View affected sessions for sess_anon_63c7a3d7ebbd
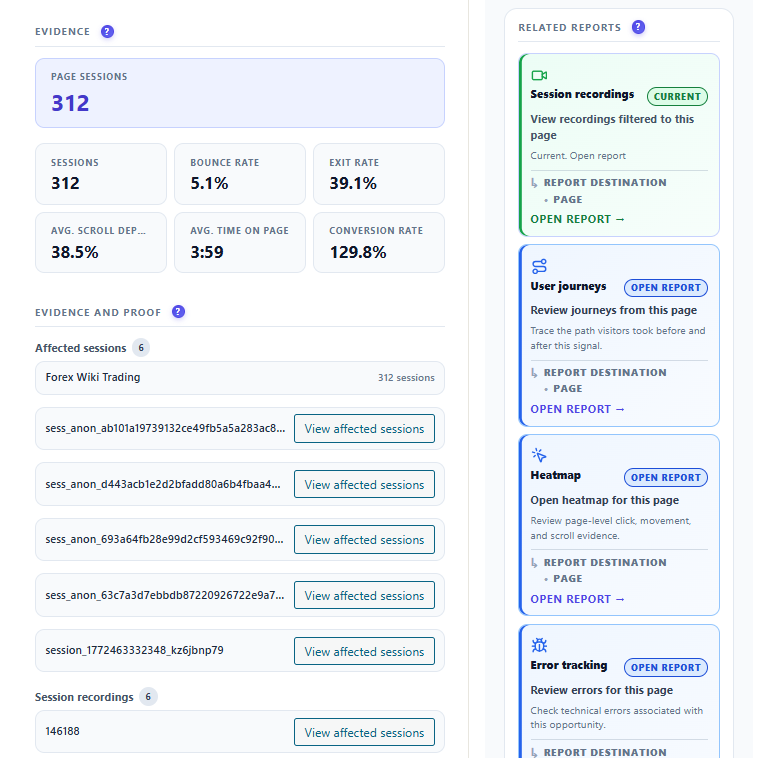This screenshot has height=758, width=772. pyautogui.click(x=364, y=595)
